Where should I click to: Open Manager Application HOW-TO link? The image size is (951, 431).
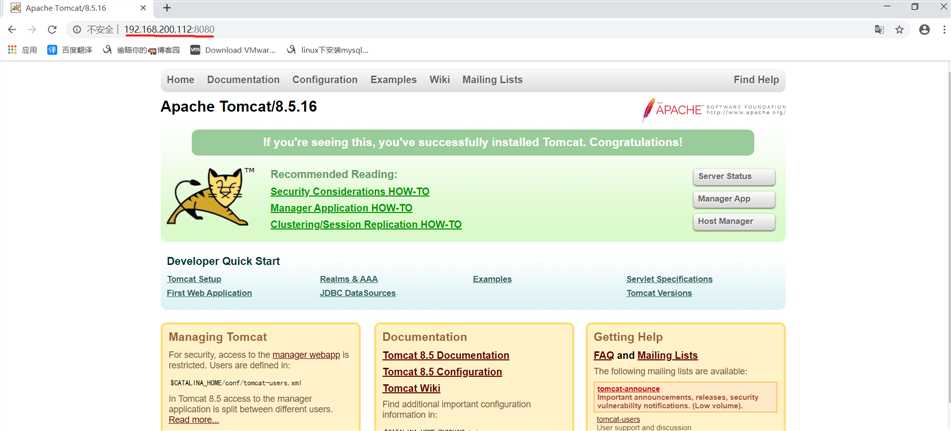point(341,208)
